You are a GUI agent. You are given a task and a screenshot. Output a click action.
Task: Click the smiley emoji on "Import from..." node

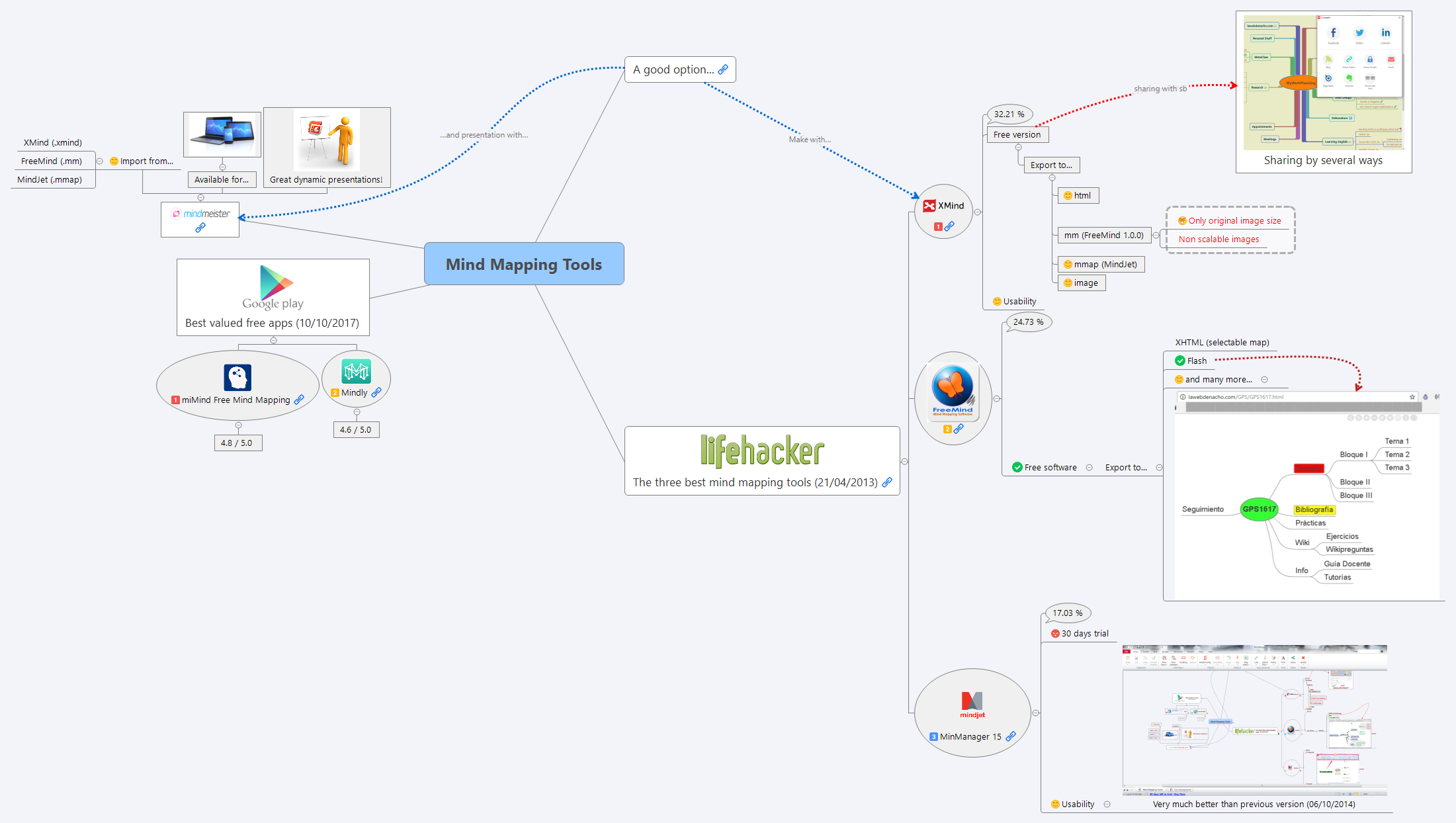click(x=114, y=161)
